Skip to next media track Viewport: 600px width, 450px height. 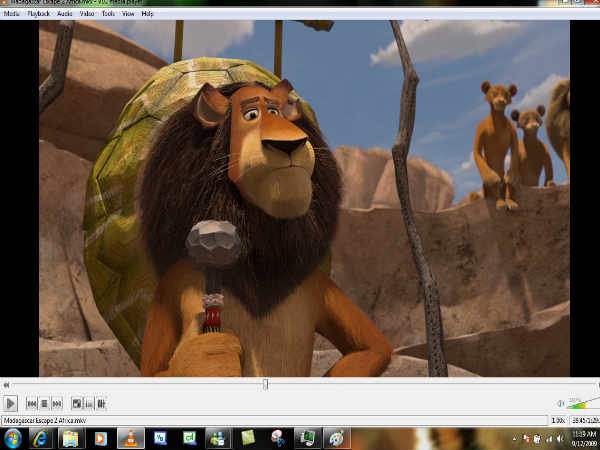57,403
